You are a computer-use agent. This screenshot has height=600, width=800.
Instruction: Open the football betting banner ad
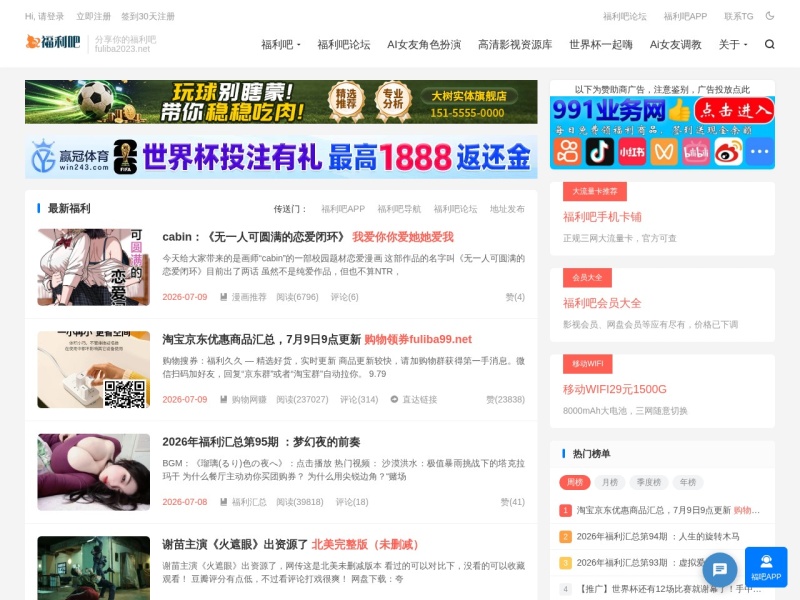point(281,102)
